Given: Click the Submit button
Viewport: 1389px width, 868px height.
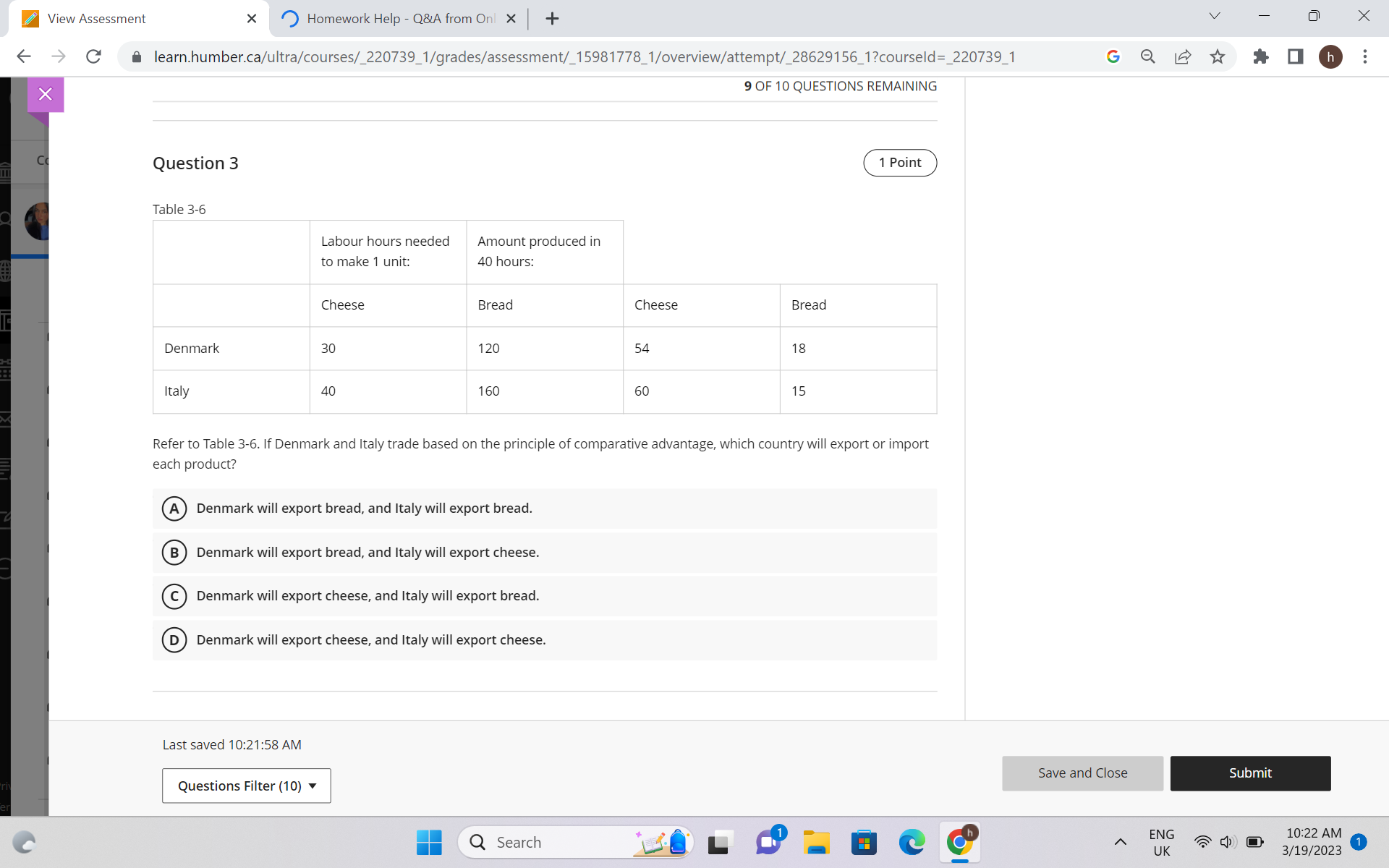Looking at the screenshot, I should pos(1249,773).
